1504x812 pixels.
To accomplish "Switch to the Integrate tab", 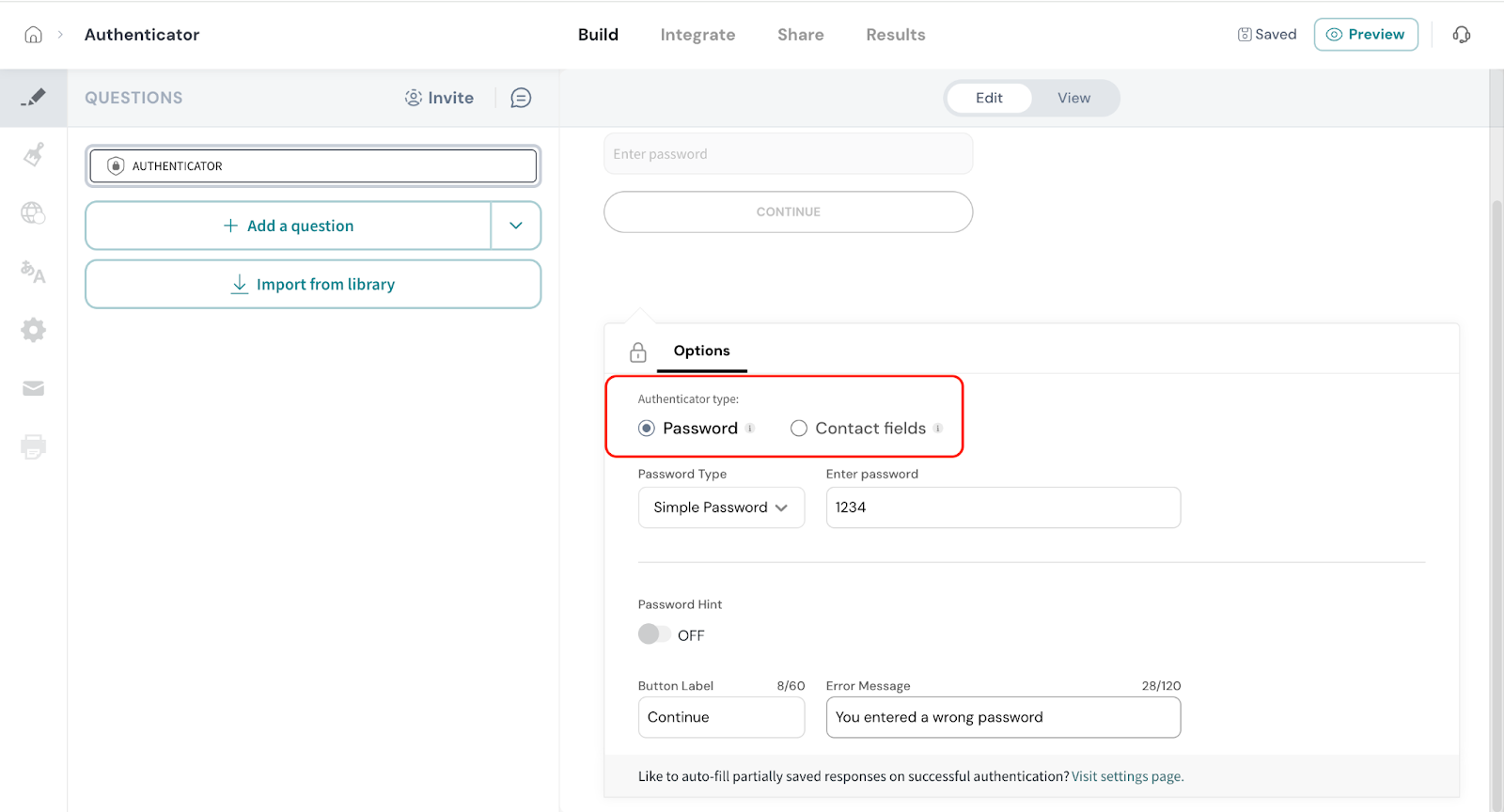I will 697,35.
